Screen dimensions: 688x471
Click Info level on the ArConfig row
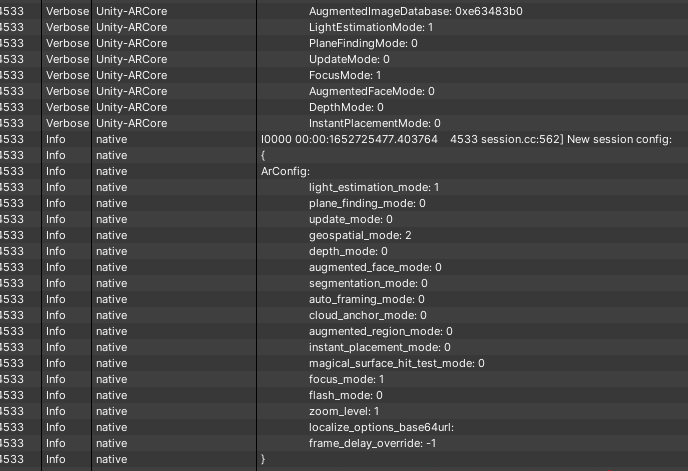coord(56,172)
